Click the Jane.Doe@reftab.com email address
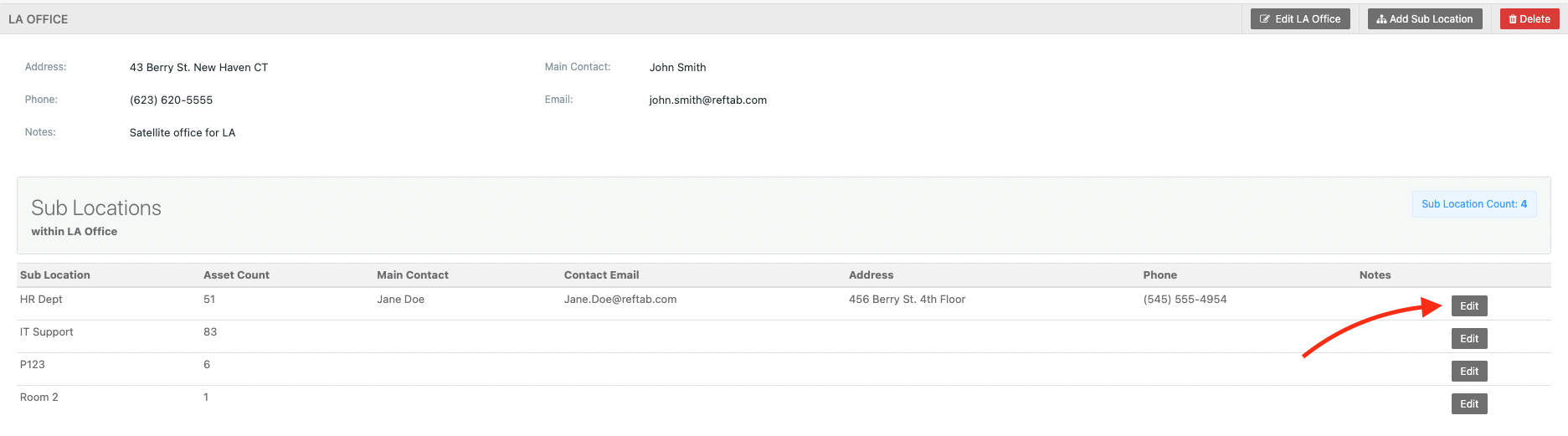 click(619, 300)
